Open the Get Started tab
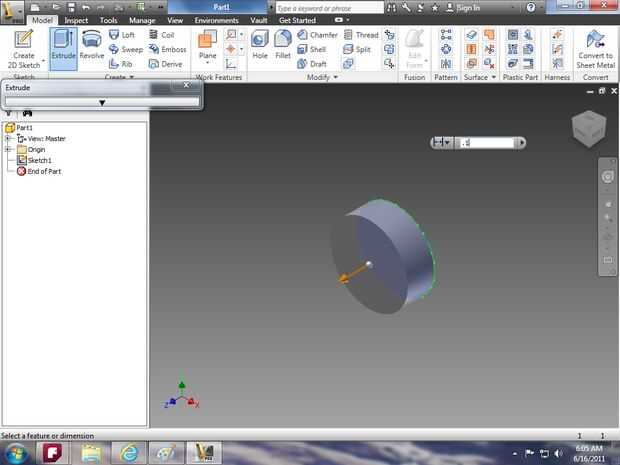Screen dimensions: 620x465 click(297, 20)
